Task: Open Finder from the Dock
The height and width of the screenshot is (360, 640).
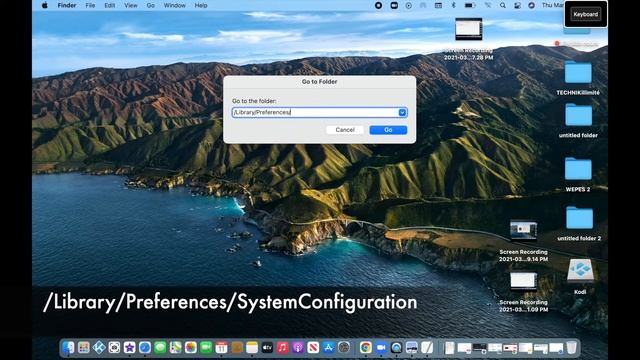Action: (x=69, y=347)
